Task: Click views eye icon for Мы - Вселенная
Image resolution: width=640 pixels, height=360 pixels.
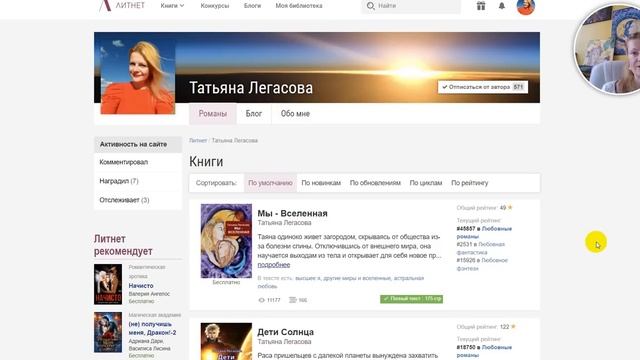Action: click(262, 300)
